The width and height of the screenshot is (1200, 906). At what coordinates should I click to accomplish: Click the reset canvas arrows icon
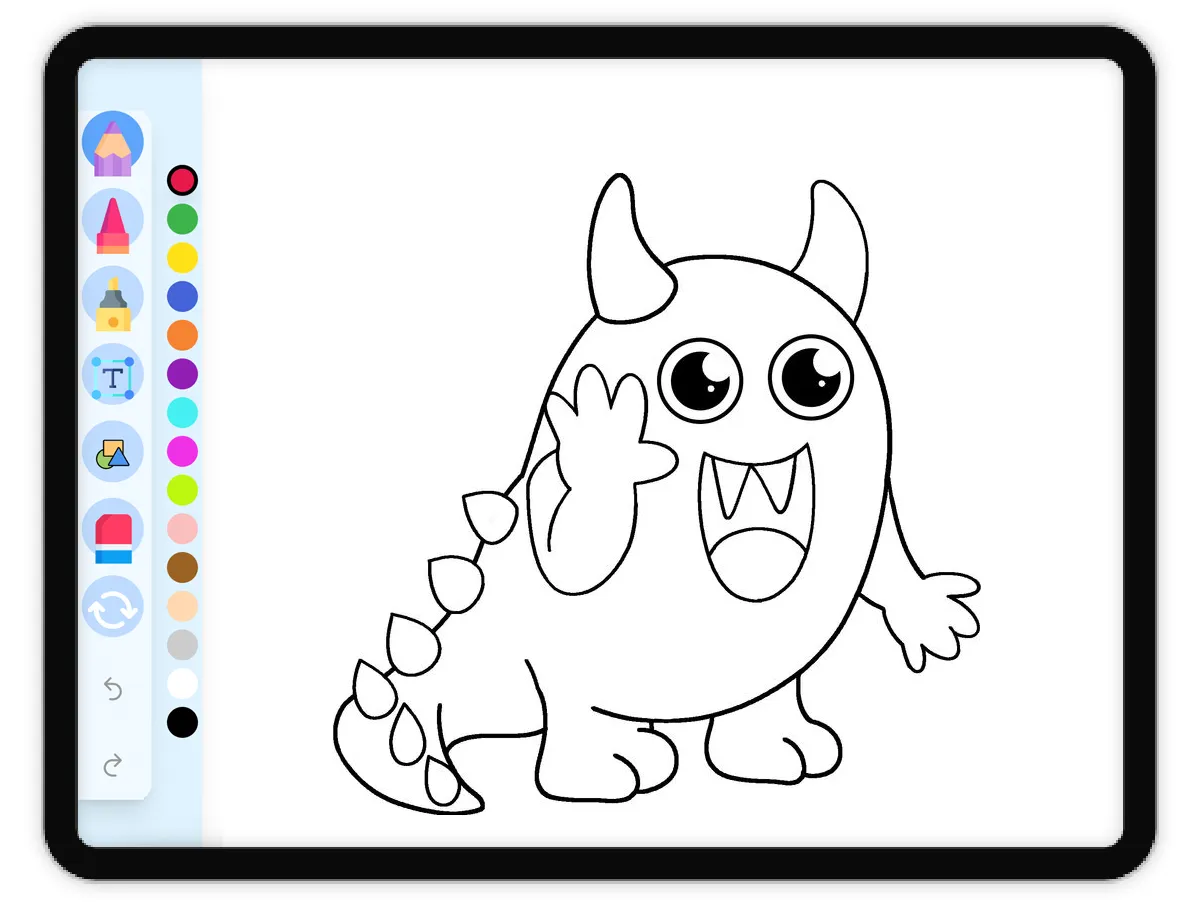coord(113,608)
